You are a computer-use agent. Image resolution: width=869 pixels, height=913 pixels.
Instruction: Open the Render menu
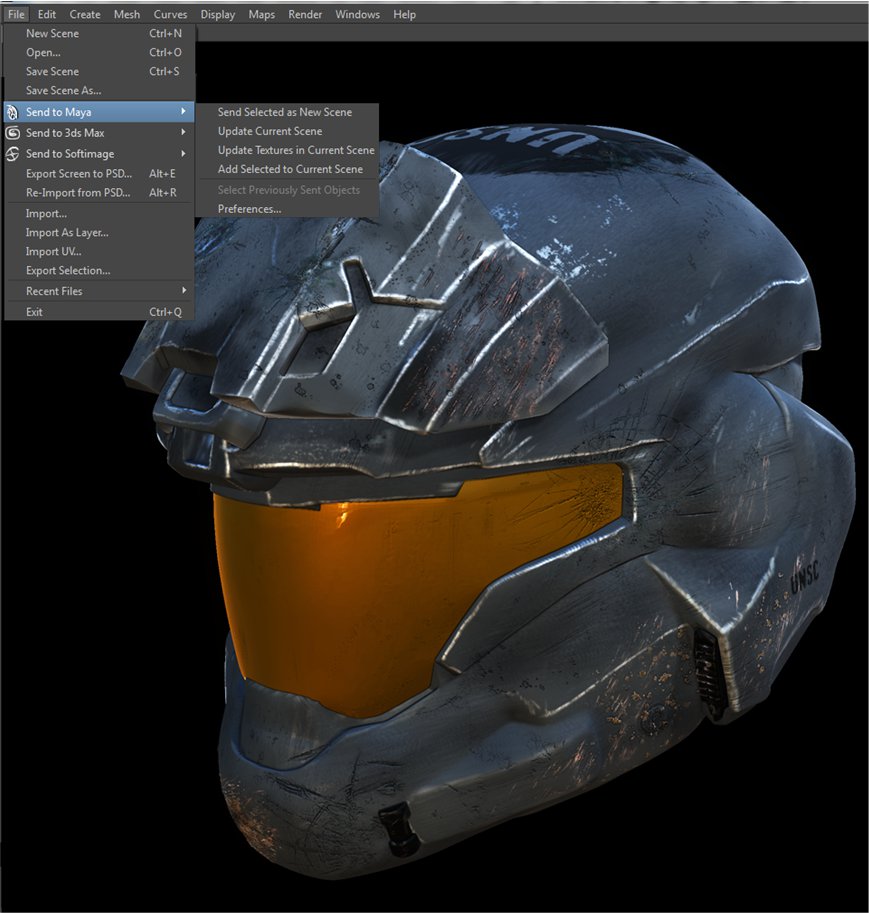(305, 15)
